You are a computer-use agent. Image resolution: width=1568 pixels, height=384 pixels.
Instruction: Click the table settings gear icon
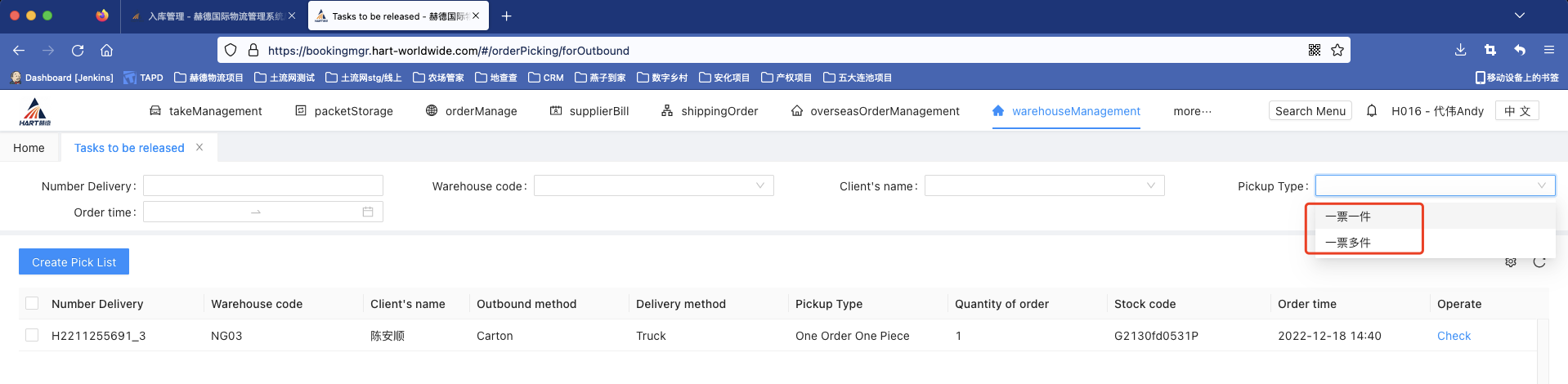[1511, 262]
